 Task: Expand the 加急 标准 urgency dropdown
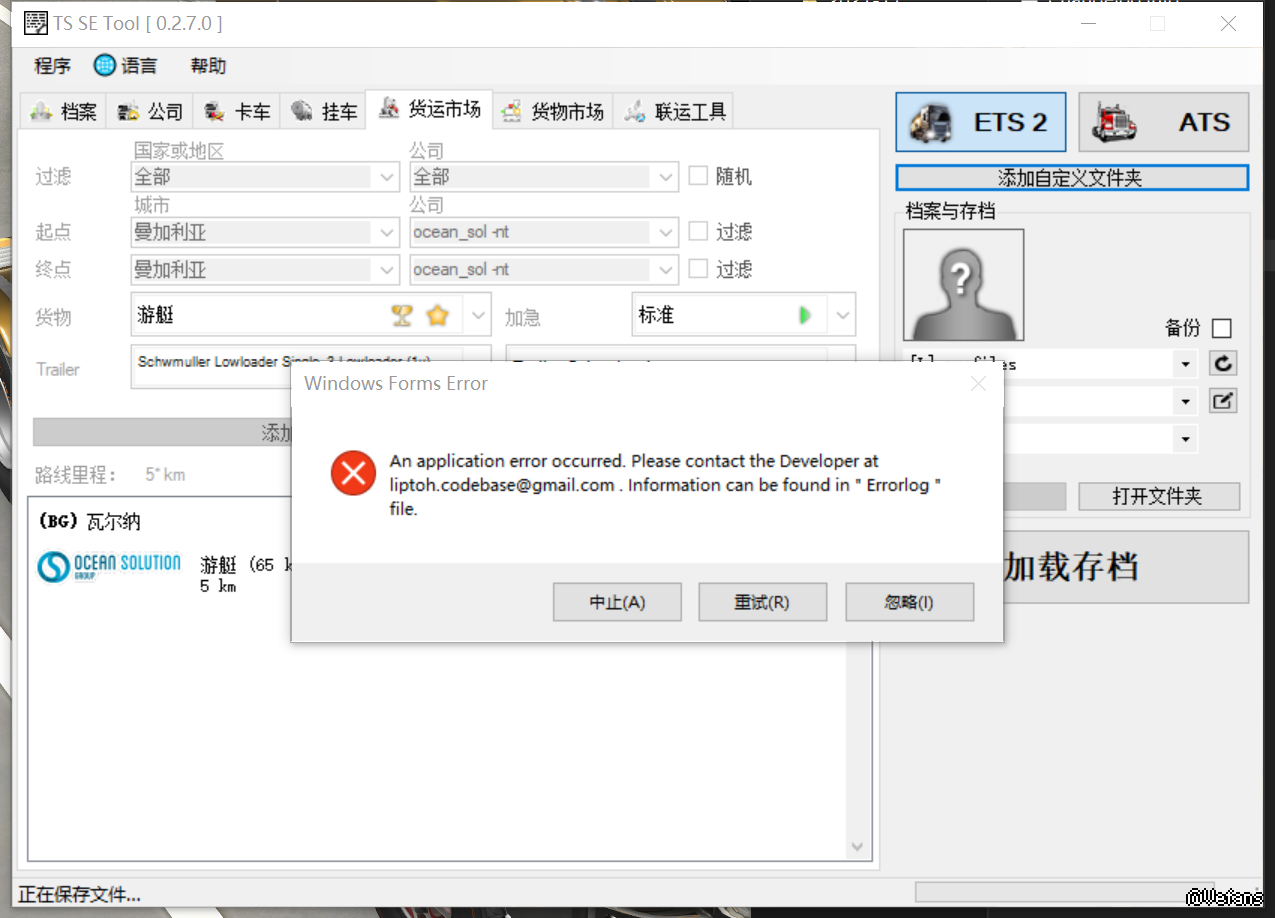pyautogui.click(x=843, y=316)
